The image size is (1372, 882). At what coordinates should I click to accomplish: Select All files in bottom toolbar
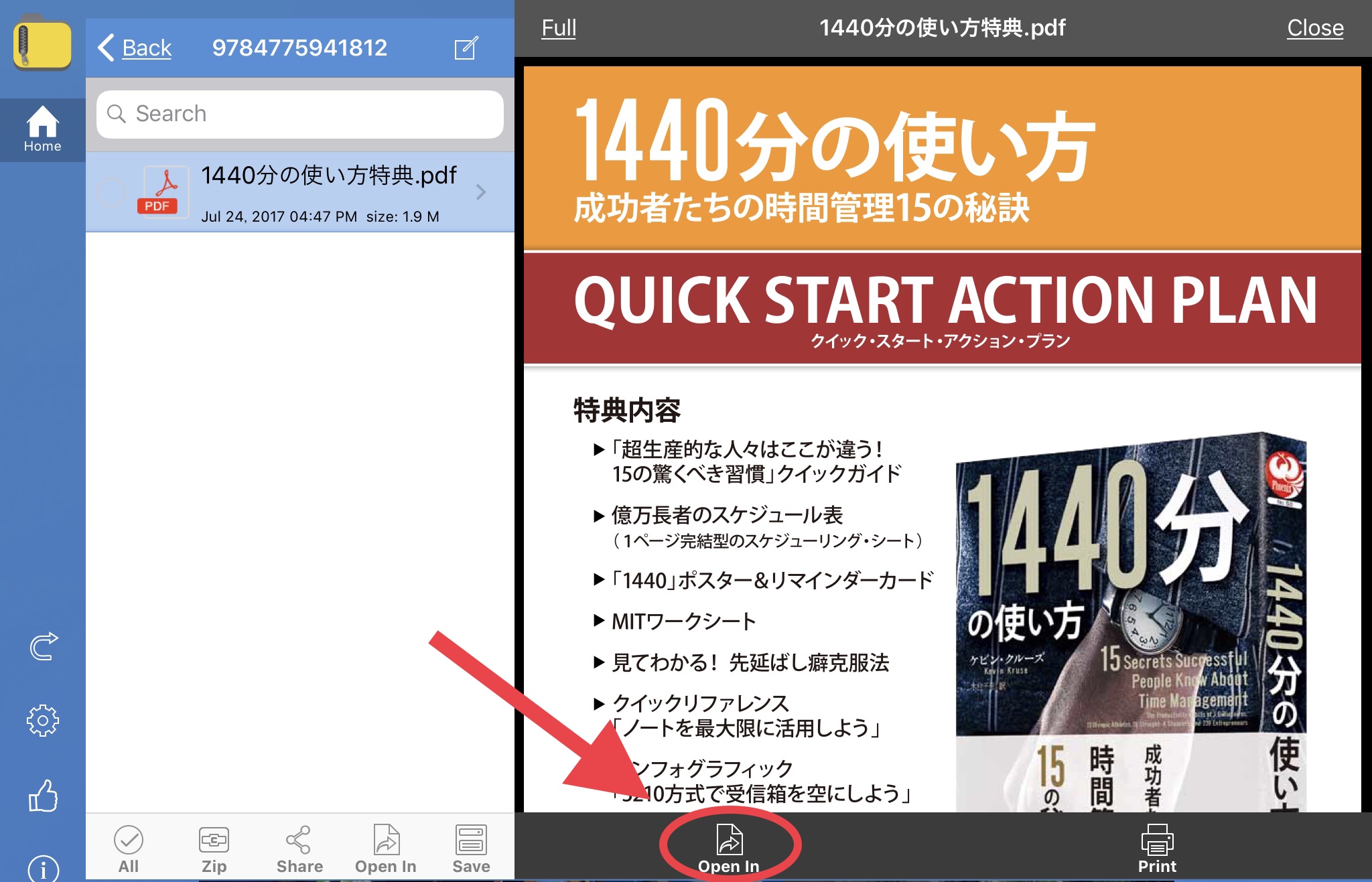click(128, 849)
